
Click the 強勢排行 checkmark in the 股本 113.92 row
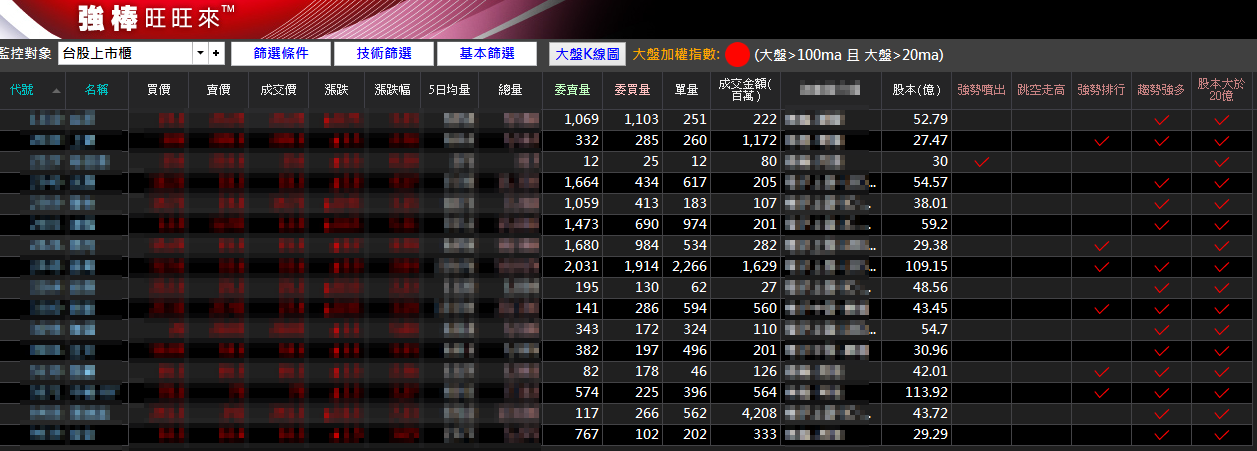(1101, 393)
